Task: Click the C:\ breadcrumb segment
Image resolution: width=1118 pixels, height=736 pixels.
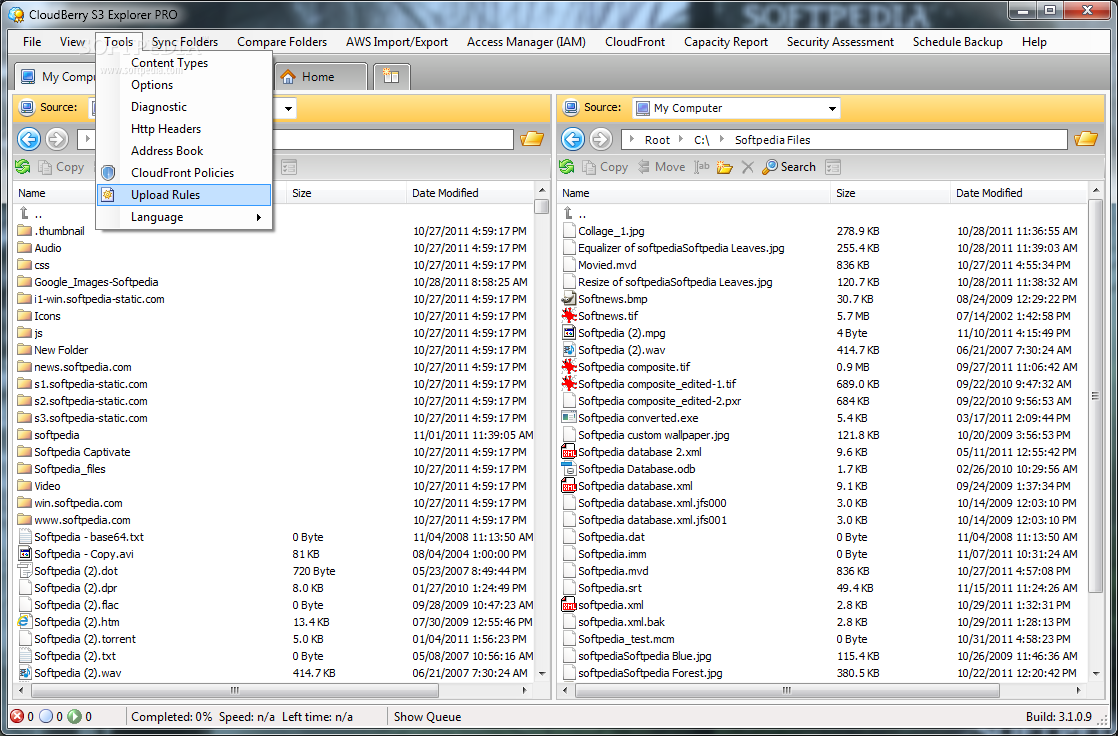Action: pyautogui.click(x=702, y=140)
